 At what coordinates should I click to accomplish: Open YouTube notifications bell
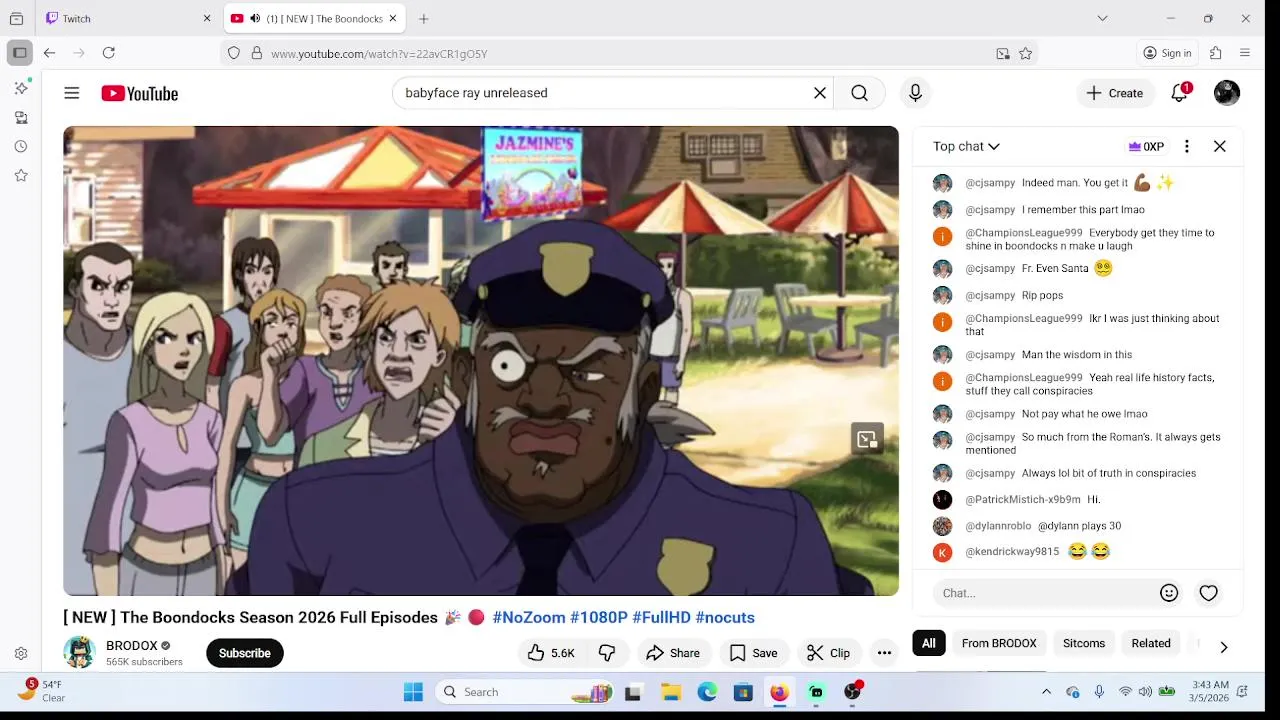1180,93
